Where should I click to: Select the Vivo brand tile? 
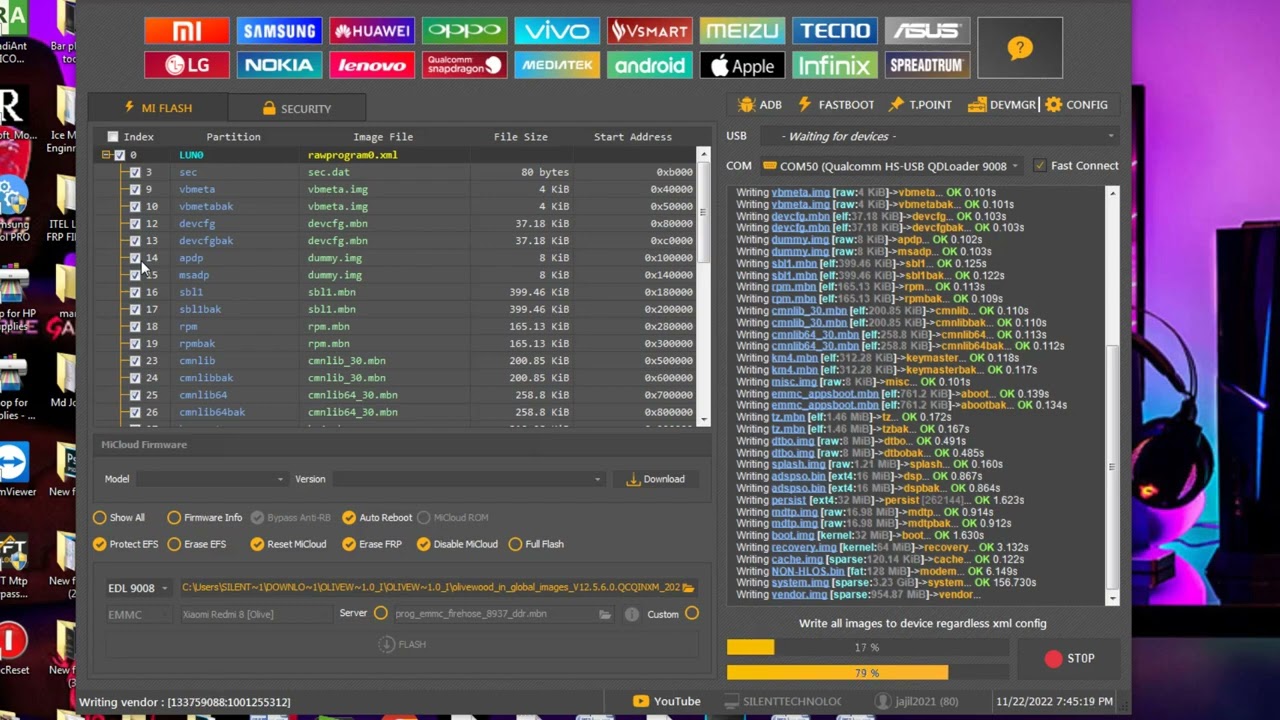point(557,31)
